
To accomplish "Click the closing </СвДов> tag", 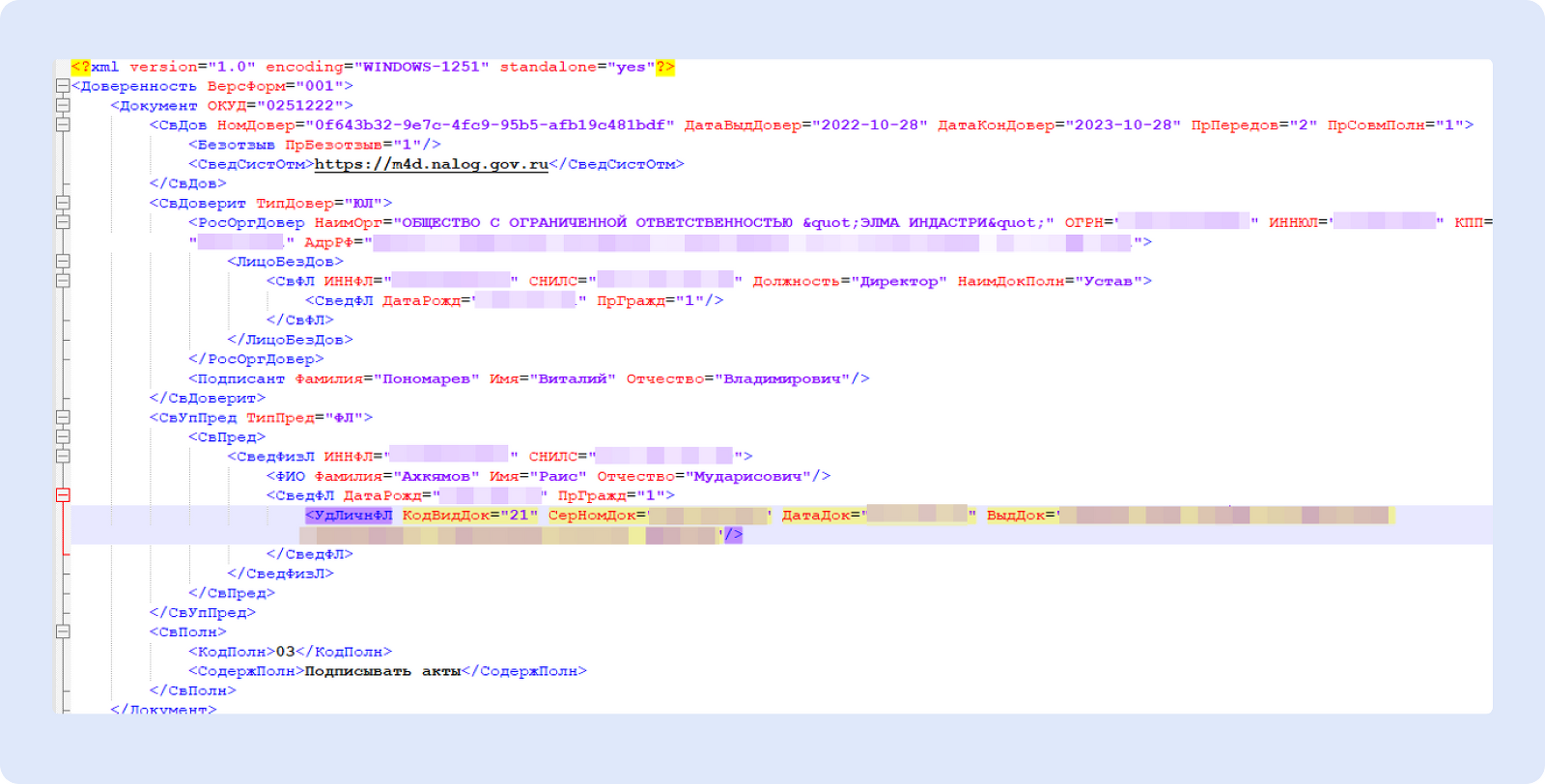I will tap(188, 183).
